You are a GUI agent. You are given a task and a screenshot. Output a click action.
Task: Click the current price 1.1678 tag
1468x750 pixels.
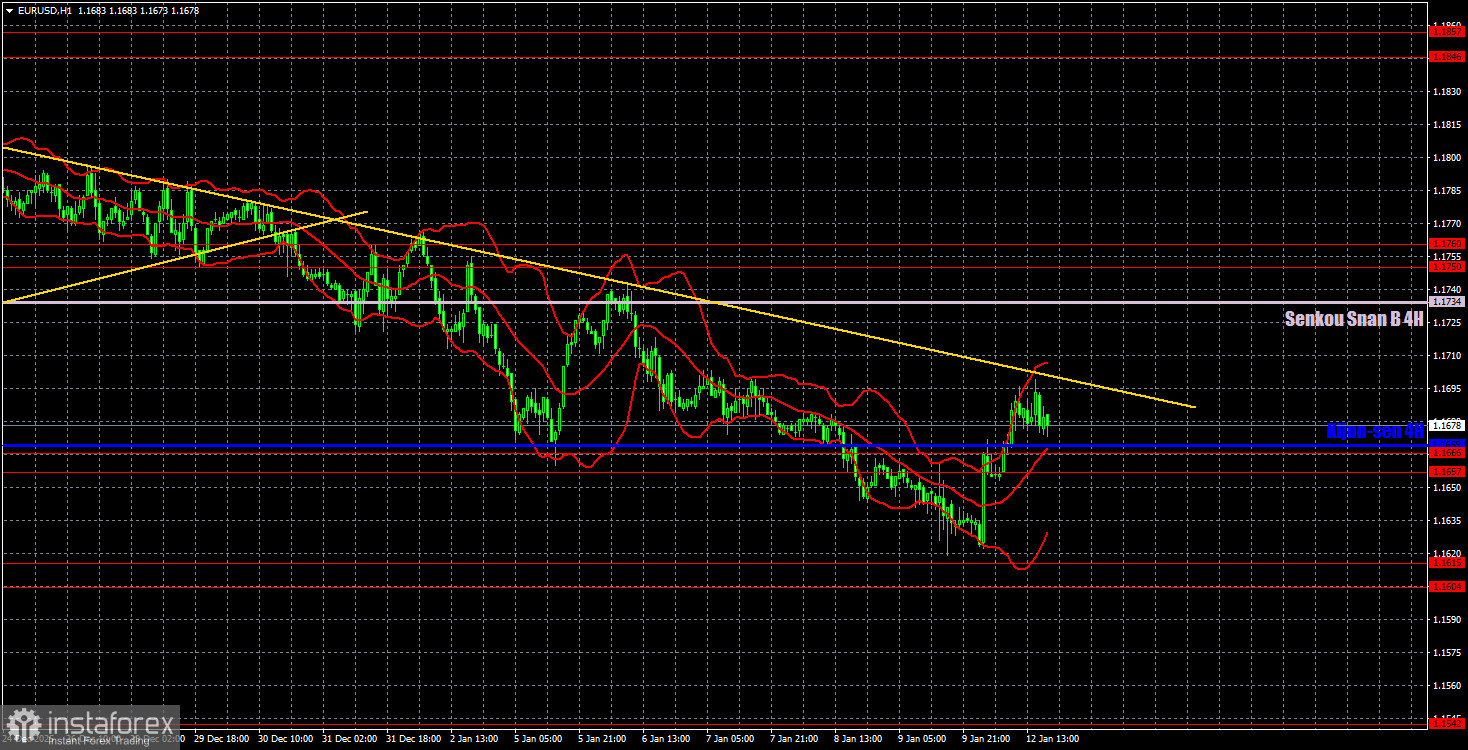(1448, 425)
